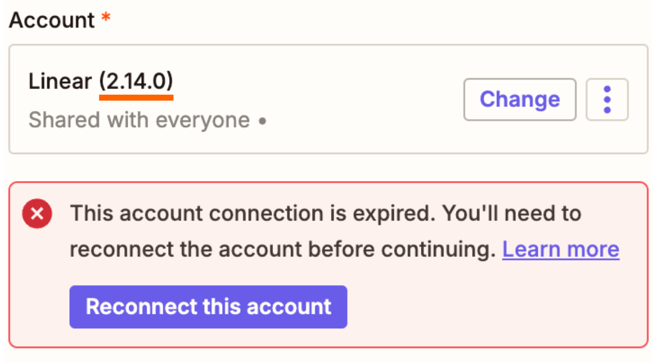The image size is (659, 363).
Task: Click the text reconnect the account before continuing
Action: [283, 250]
